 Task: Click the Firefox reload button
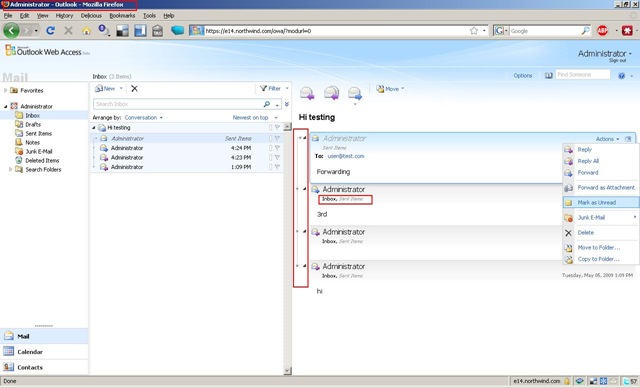50,31
